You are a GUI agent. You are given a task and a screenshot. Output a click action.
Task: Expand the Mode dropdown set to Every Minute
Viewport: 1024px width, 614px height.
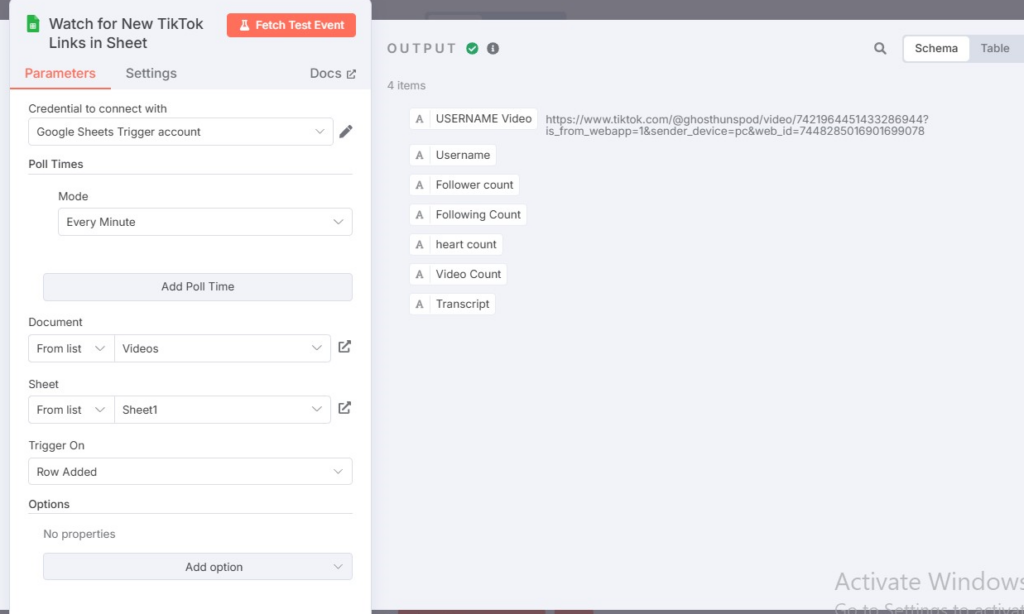[x=205, y=222]
